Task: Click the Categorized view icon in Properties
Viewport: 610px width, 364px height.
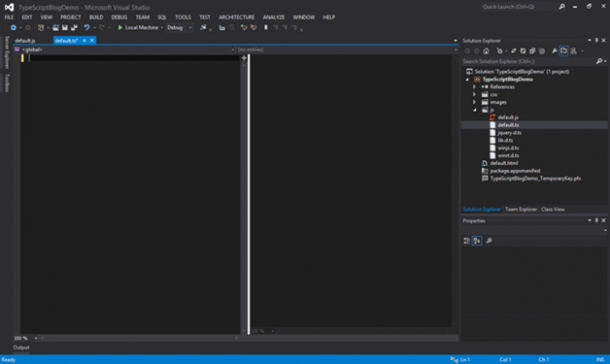Action: (x=467, y=241)
